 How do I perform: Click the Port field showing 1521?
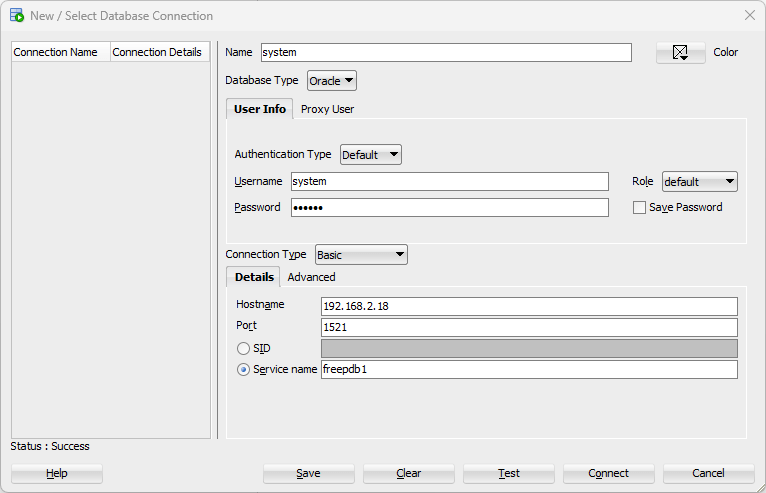530,327
